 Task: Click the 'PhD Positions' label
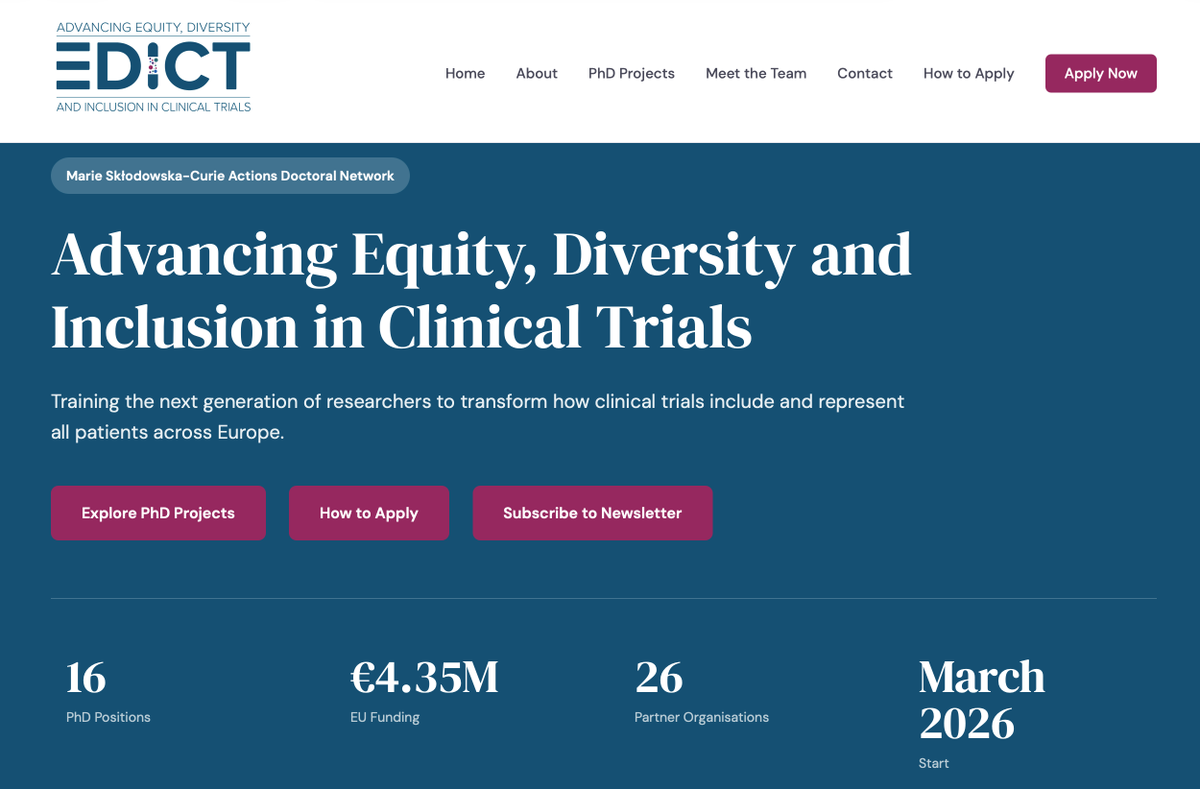(108, 717)
